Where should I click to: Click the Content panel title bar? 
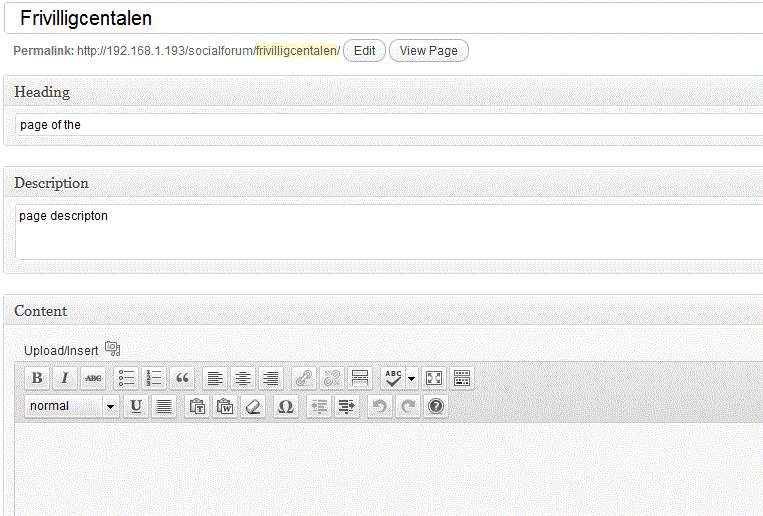click(383, 311)
